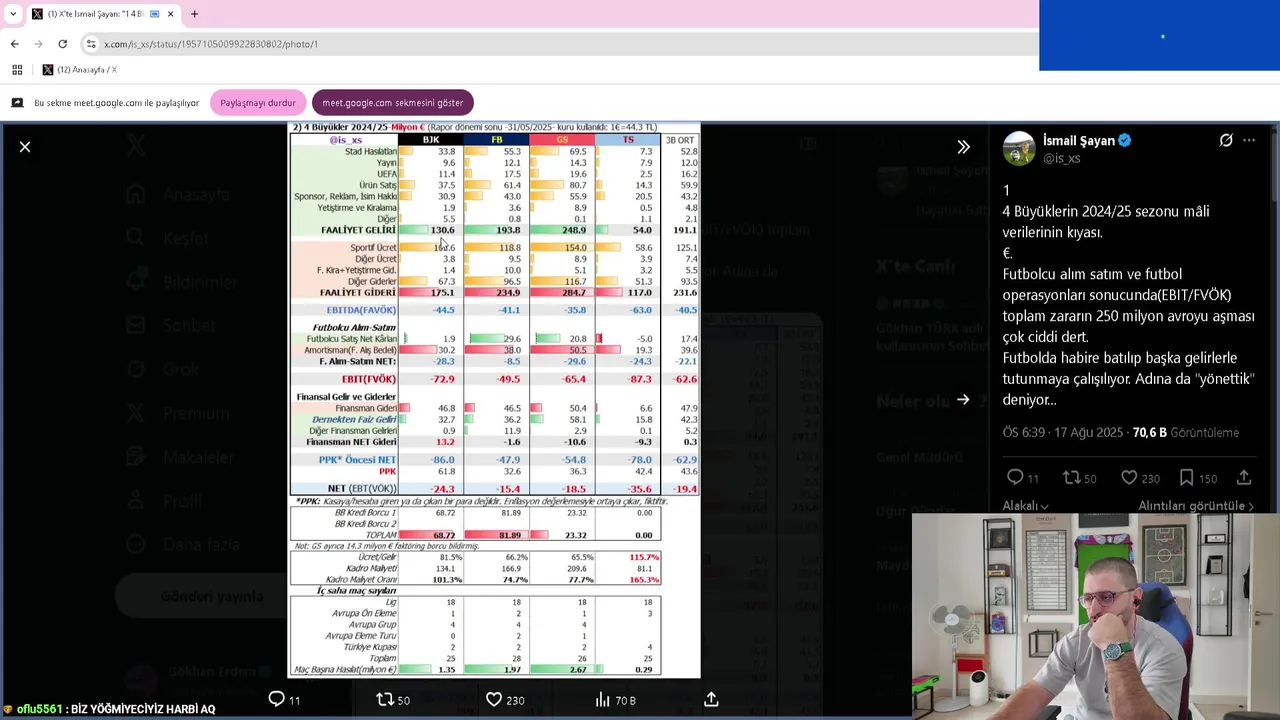Reply icon with 11 in the side panel
Image resolution: width=1280 pixels, height=720 pixels.
pos(1015,478)
